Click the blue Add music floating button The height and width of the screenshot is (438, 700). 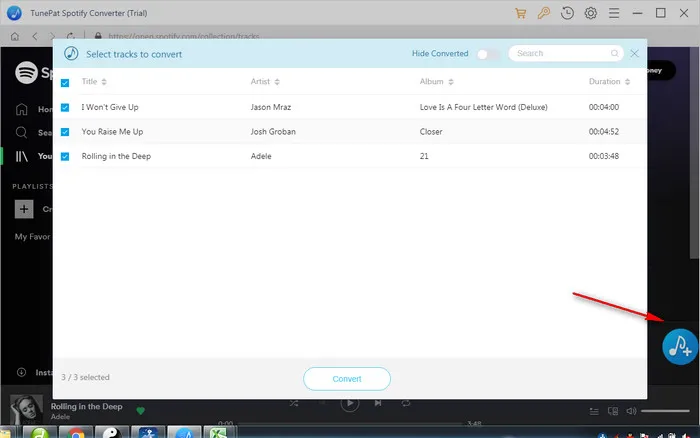coord(679,346)
